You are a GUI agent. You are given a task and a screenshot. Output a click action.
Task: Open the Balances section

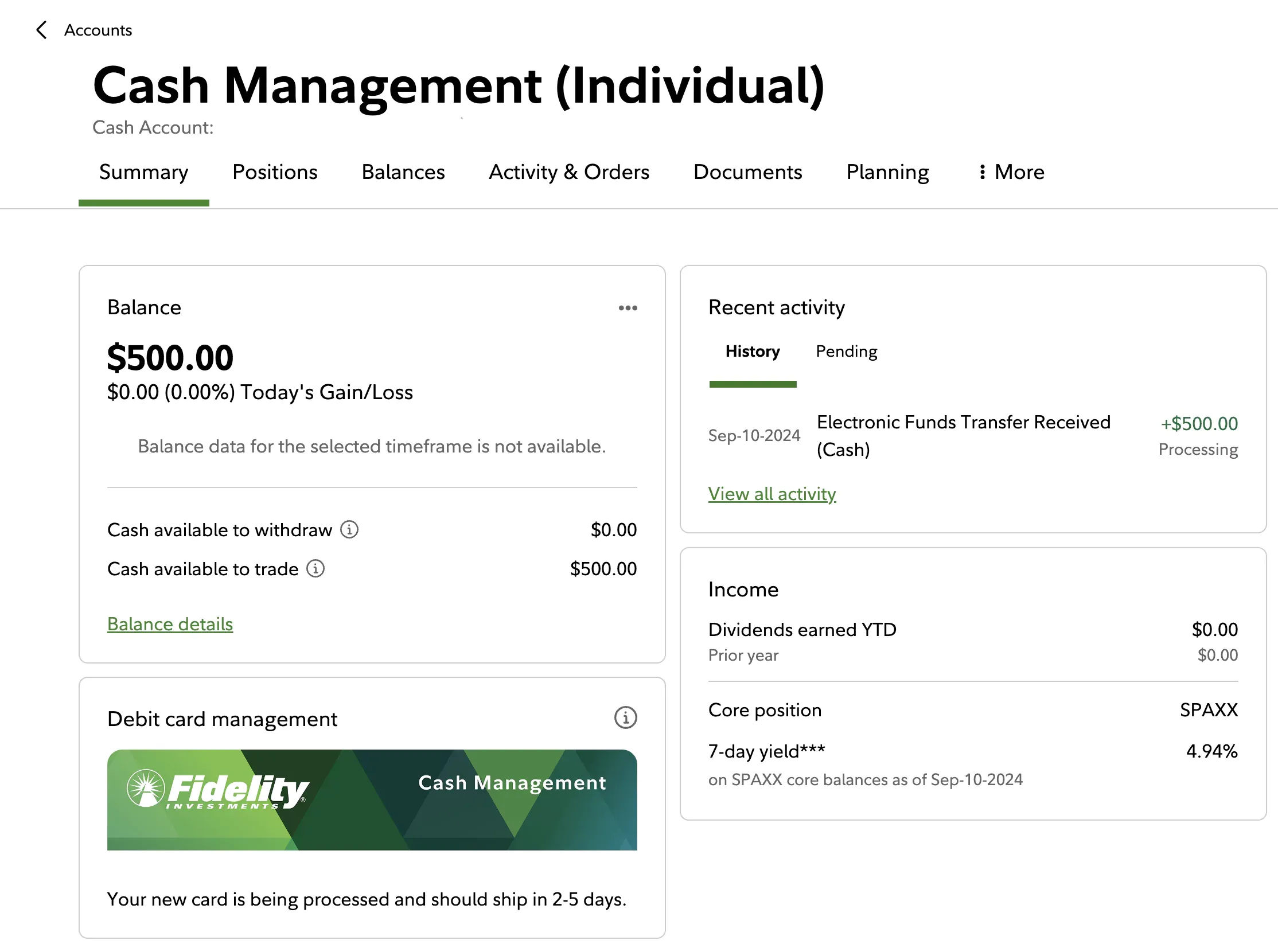[x=403, y=171]
